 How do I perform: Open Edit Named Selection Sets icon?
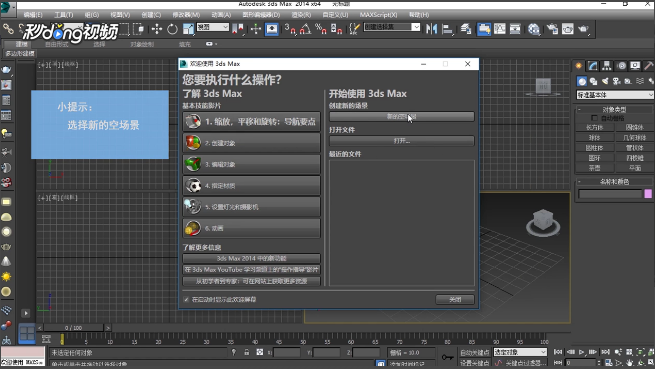pyautogui.click(x=354, y=29)
